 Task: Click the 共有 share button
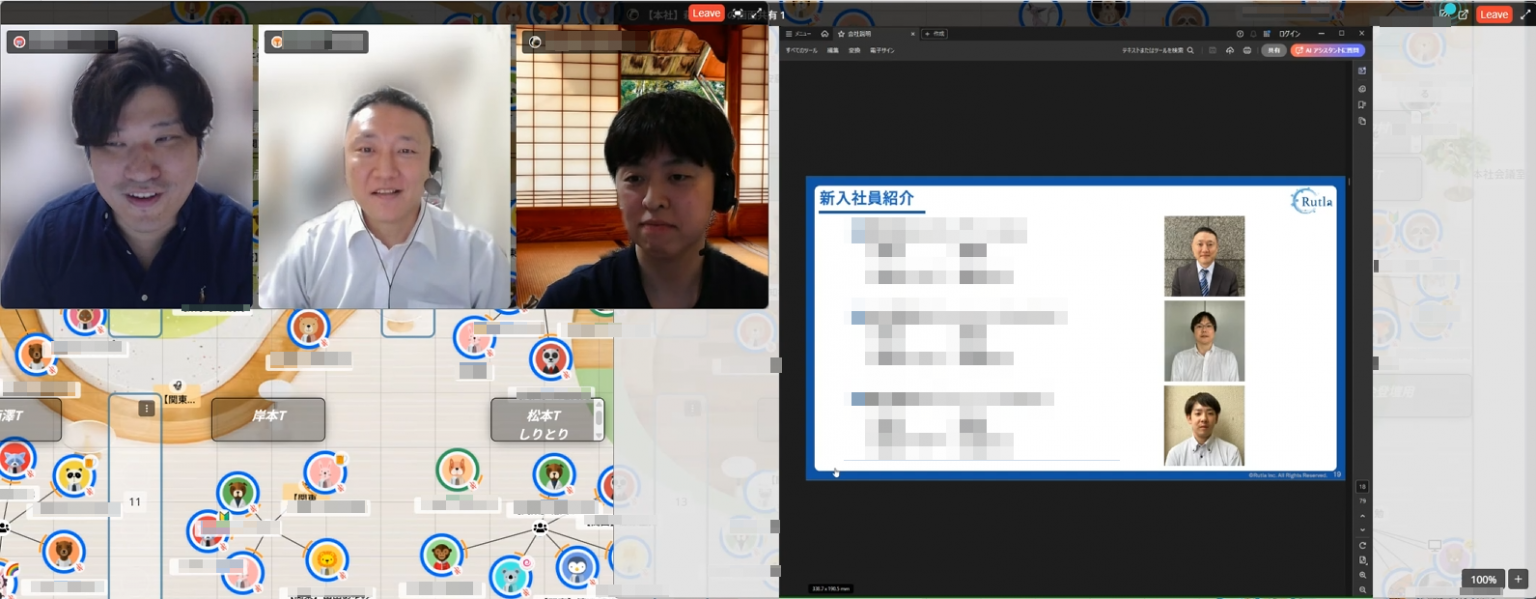tap(1273, 50)
